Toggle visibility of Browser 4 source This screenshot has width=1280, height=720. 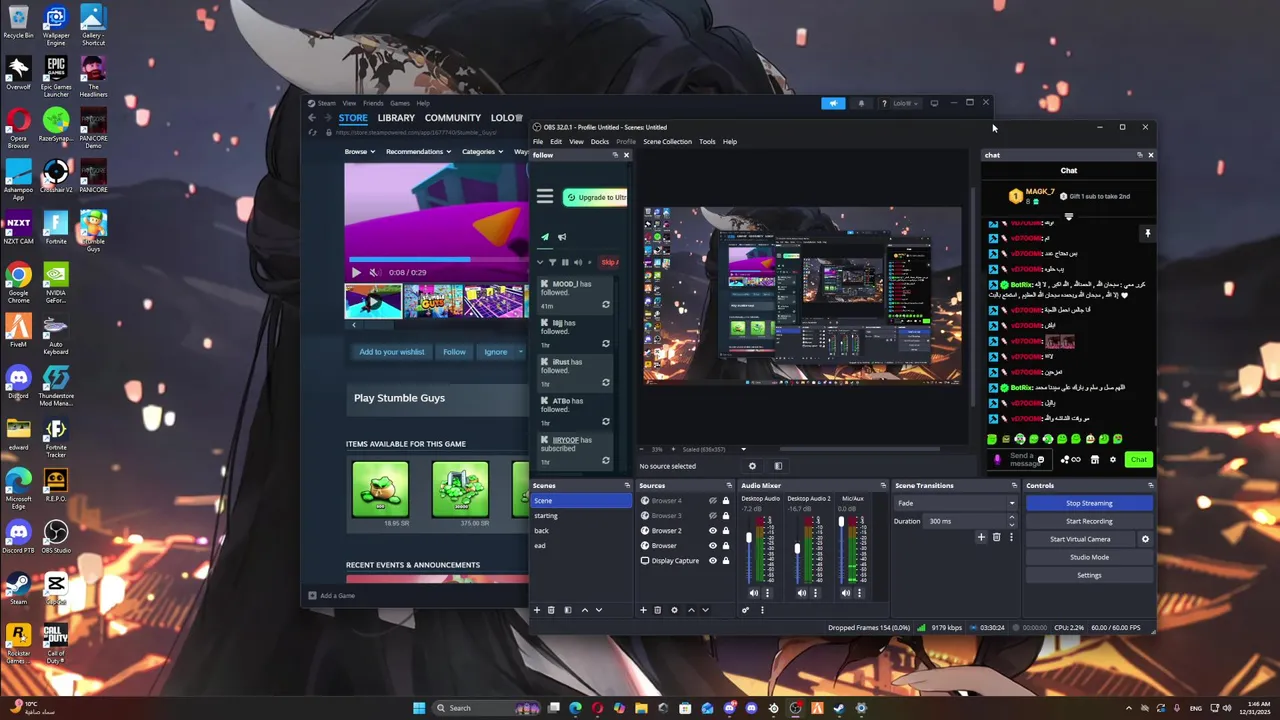tap(713, 501)
